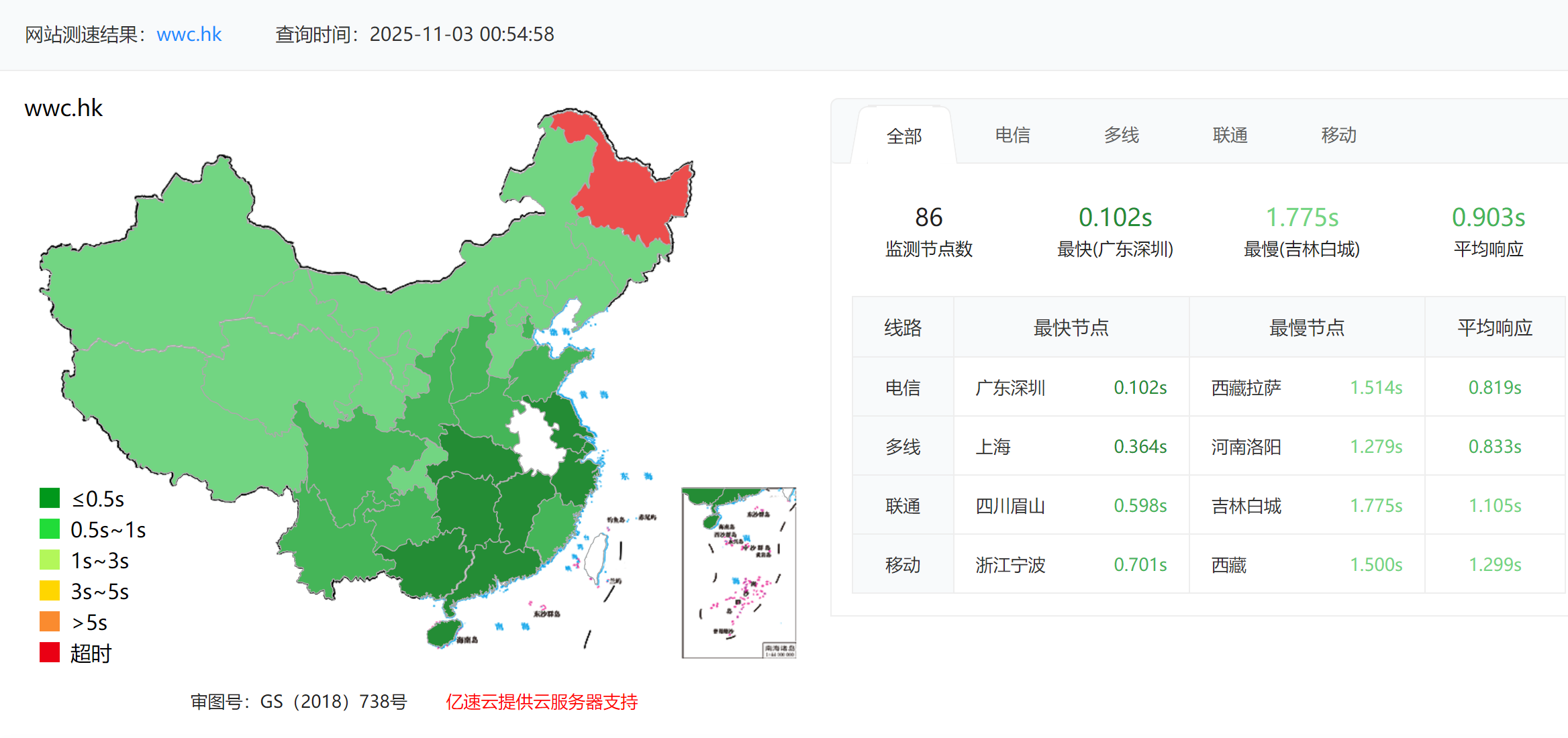Select the 浙江宁波 fastest mobile node entry
1568x738 pixels.
click(1009, 564)
